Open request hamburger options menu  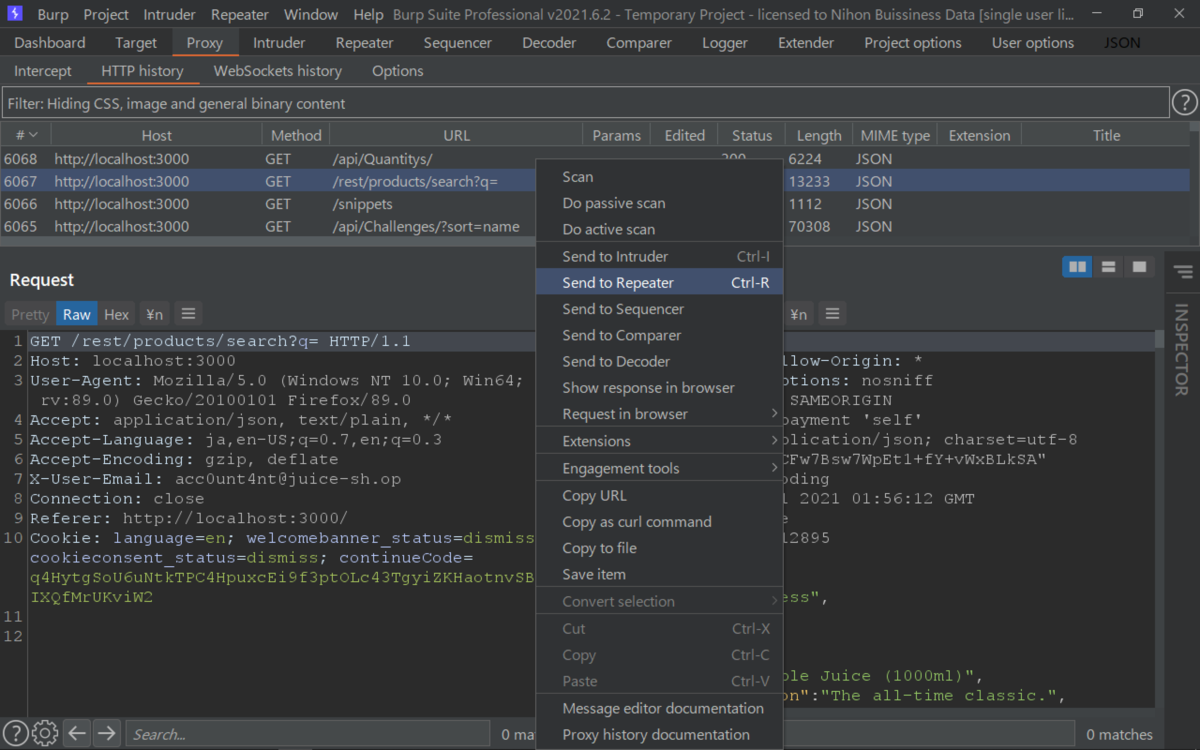[188, 314]
